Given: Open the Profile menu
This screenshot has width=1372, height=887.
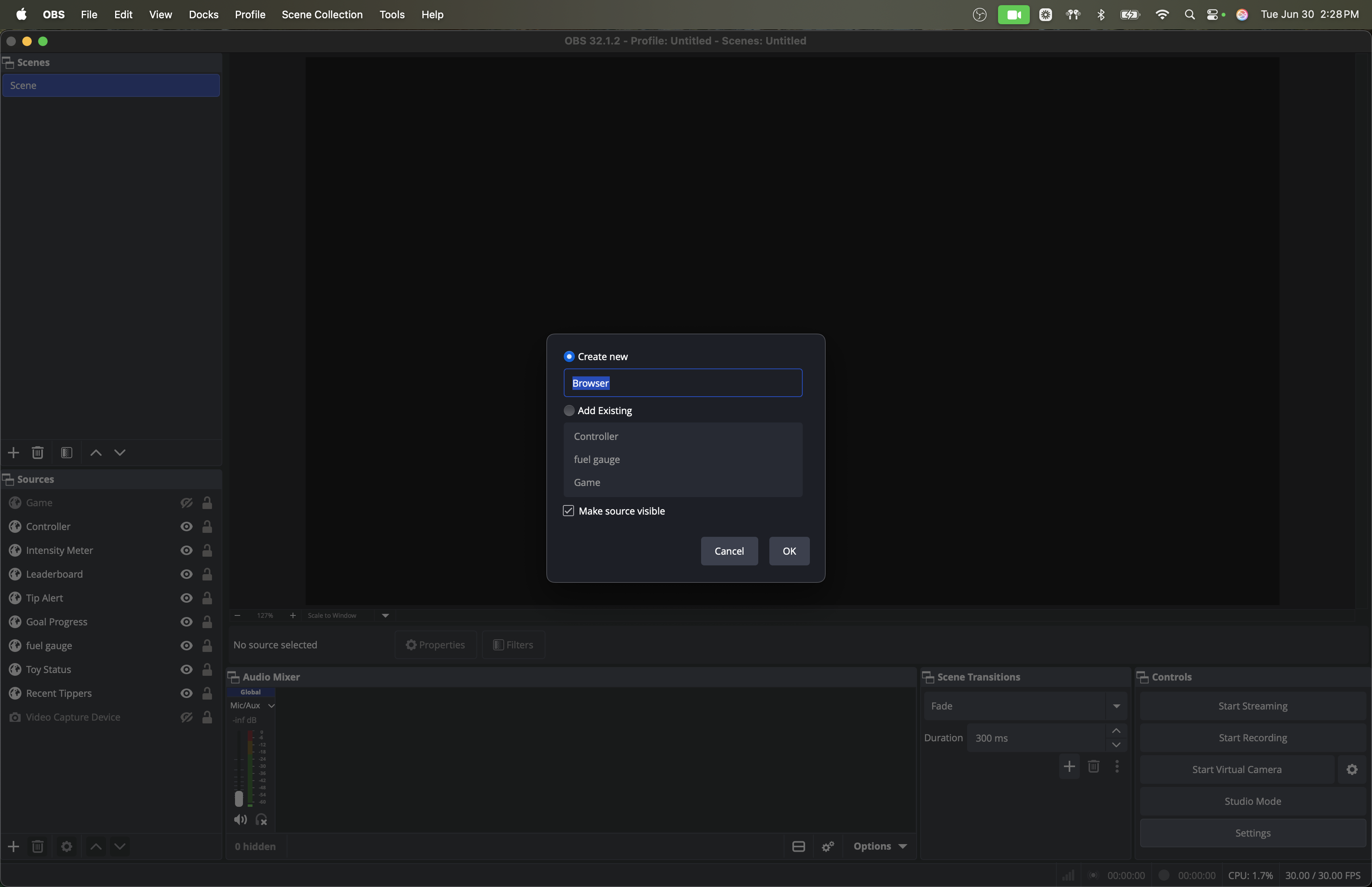Looking at the screenshot, I should point(250,14).
